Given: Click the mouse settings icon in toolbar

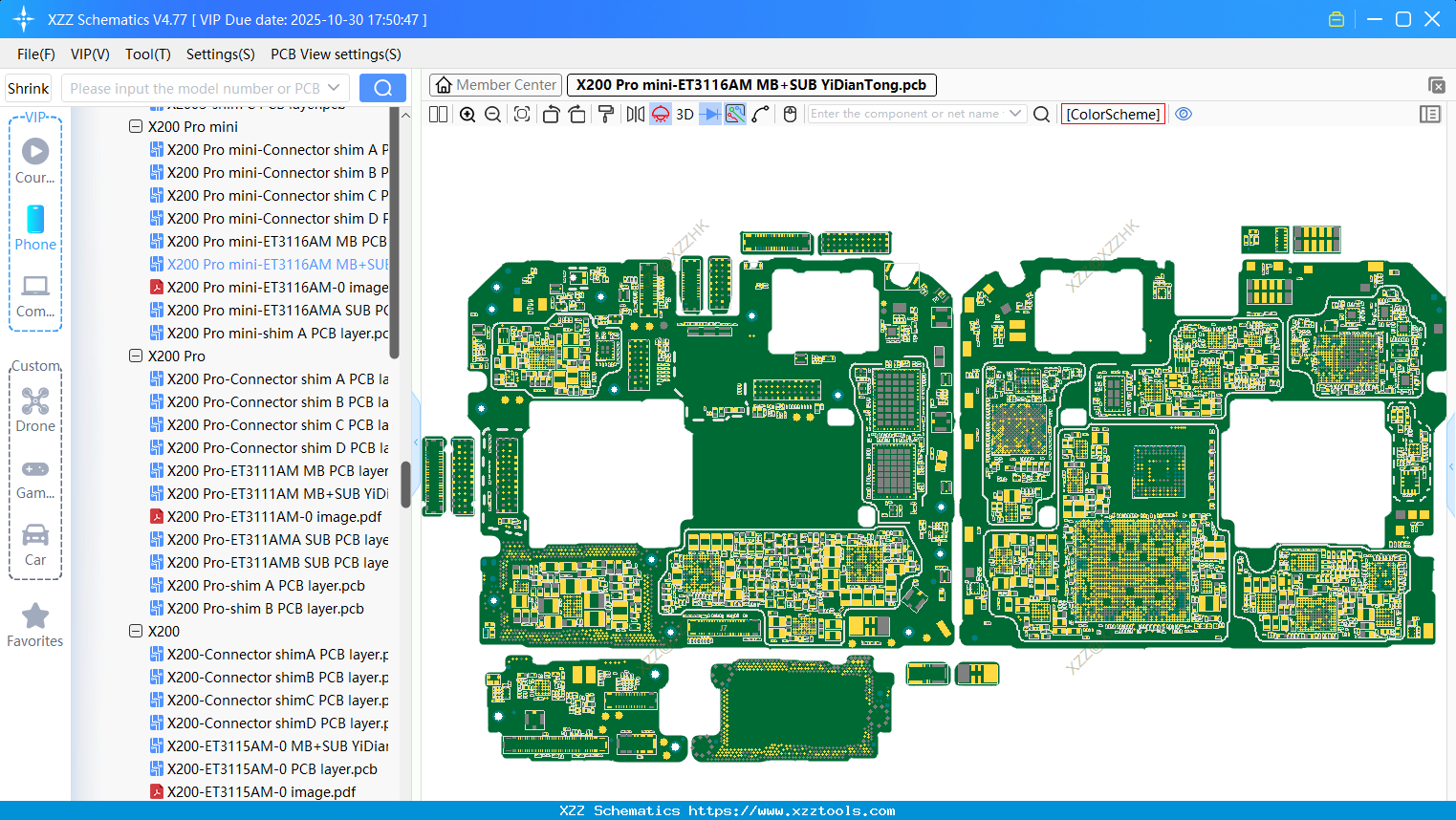Looking at the screenshot, I should [790, 115].
